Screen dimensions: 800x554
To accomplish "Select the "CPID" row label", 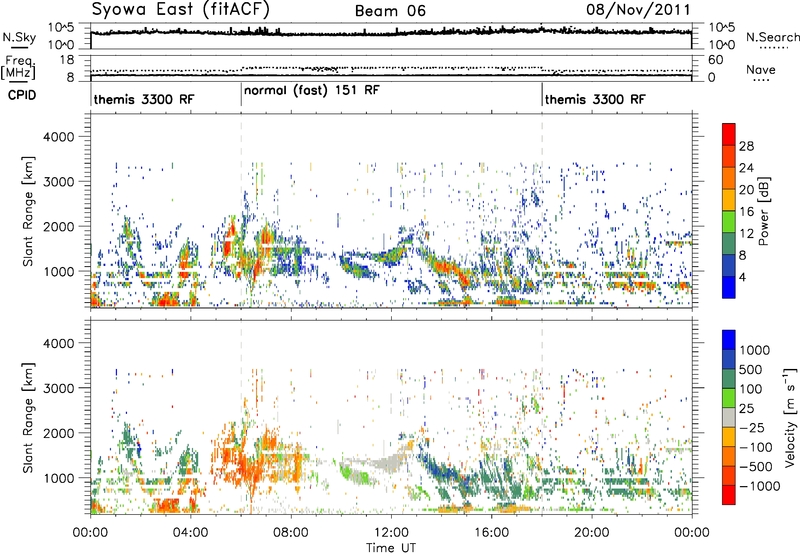I will pyautogui.click(x=22, y=95).
